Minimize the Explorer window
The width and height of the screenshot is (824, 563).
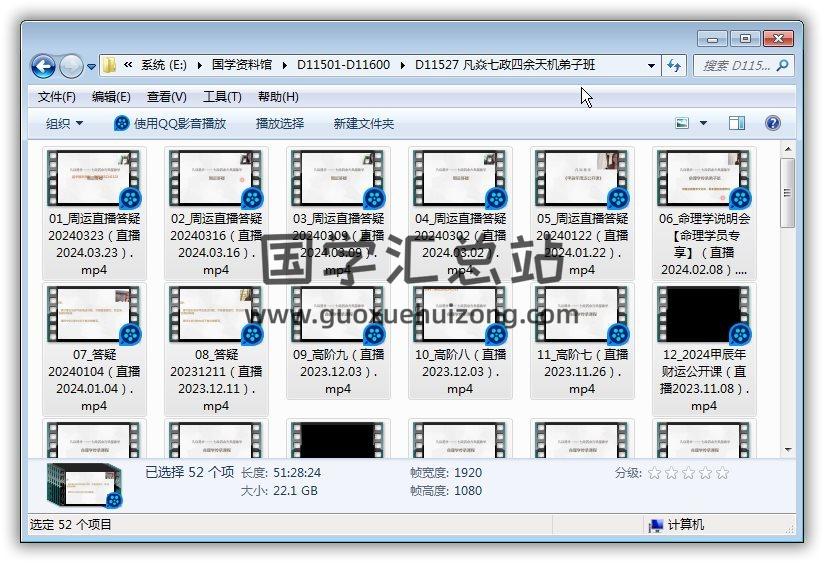tap(712, 39)
